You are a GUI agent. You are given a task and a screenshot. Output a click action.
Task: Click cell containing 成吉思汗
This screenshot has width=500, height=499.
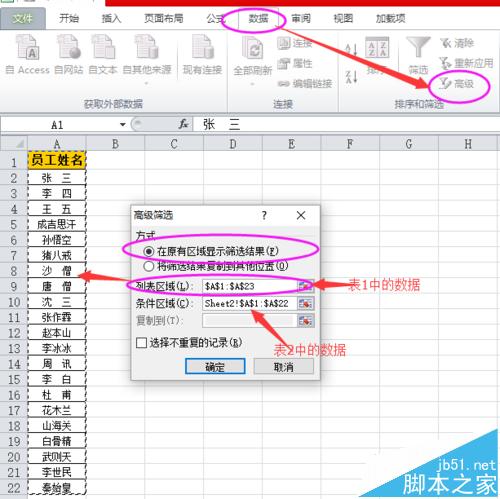click(x=57, y=224)
